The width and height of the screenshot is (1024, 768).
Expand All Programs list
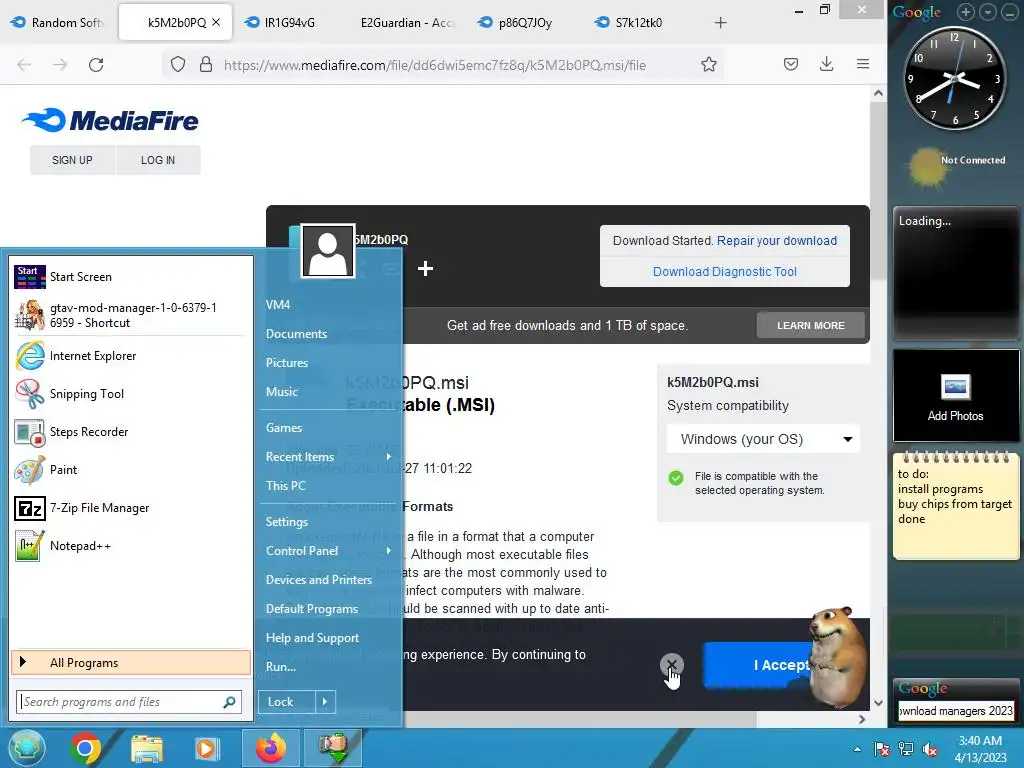click(131, 662)
